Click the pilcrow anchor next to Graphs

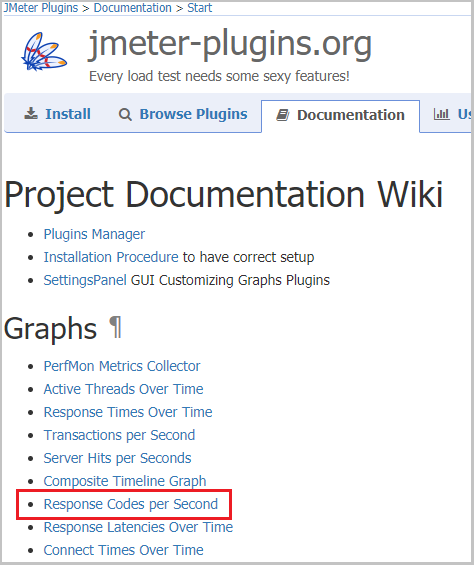(116, 328)
